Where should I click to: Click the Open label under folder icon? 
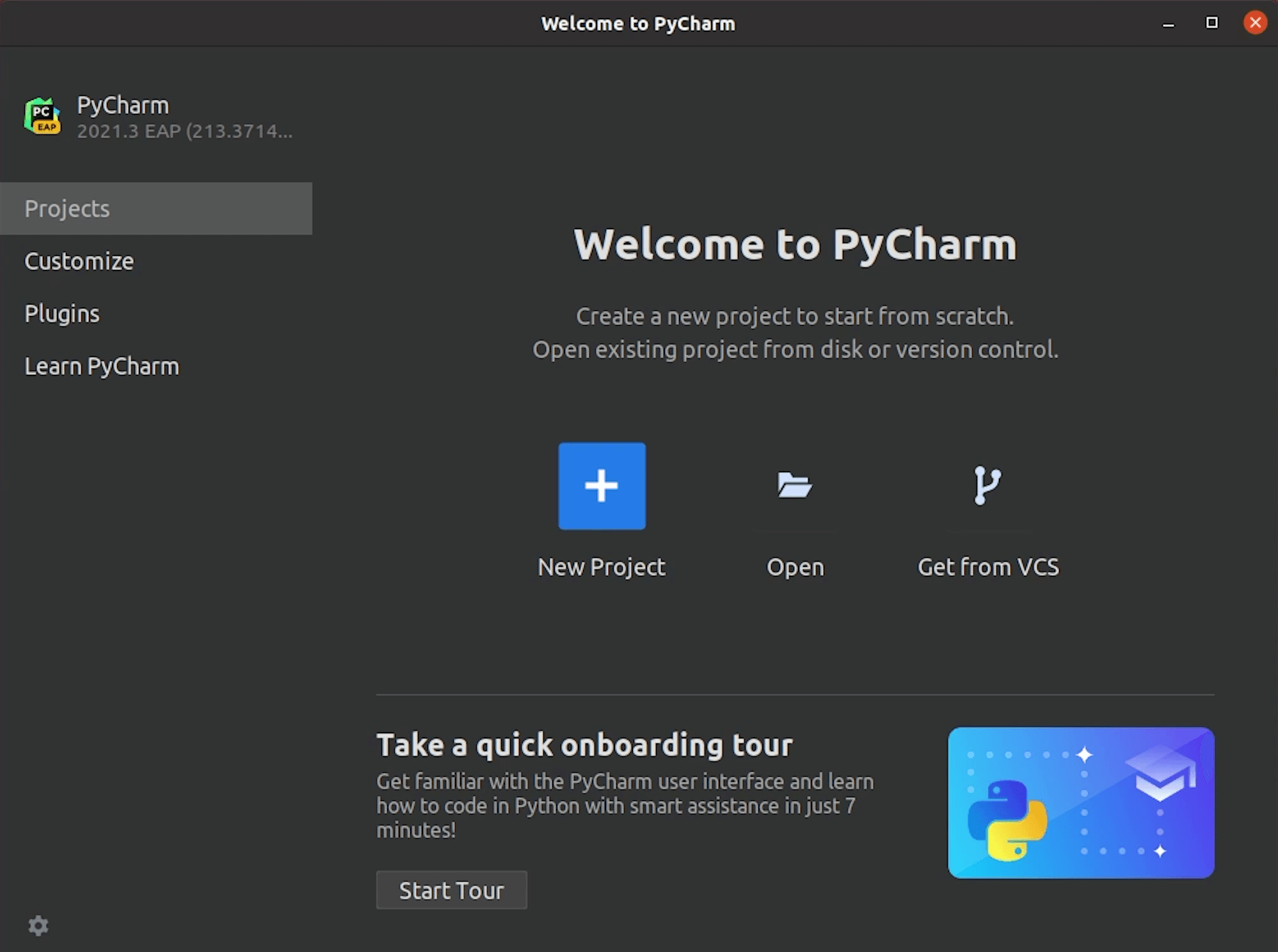coord(795,567)
